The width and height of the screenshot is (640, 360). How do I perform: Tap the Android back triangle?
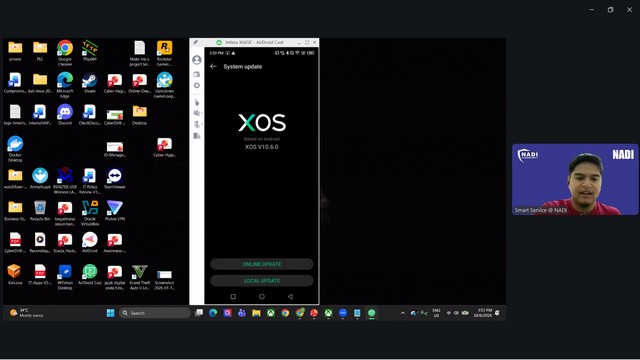tap(290, 296)
